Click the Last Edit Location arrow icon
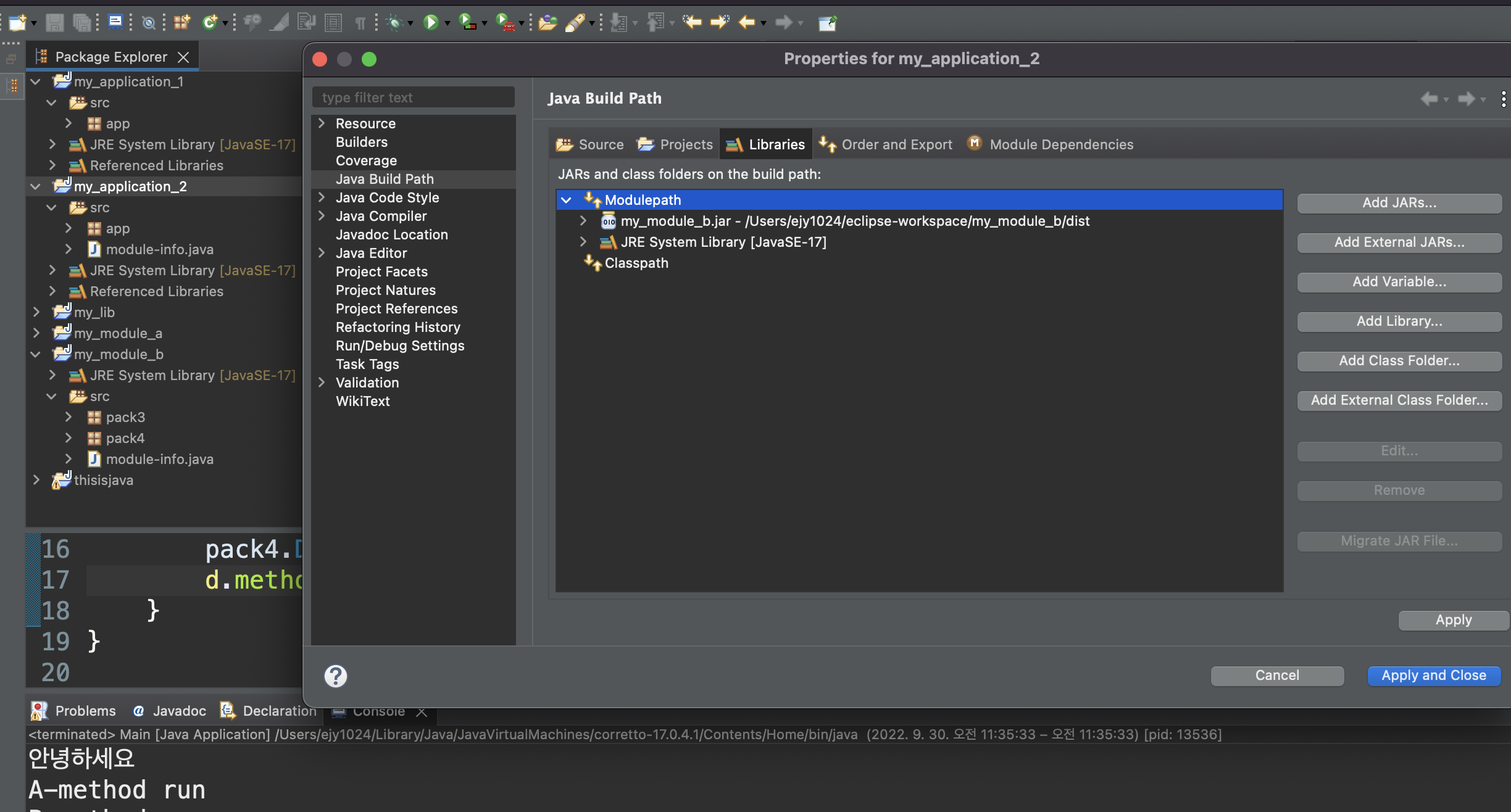 click(691, 23)
